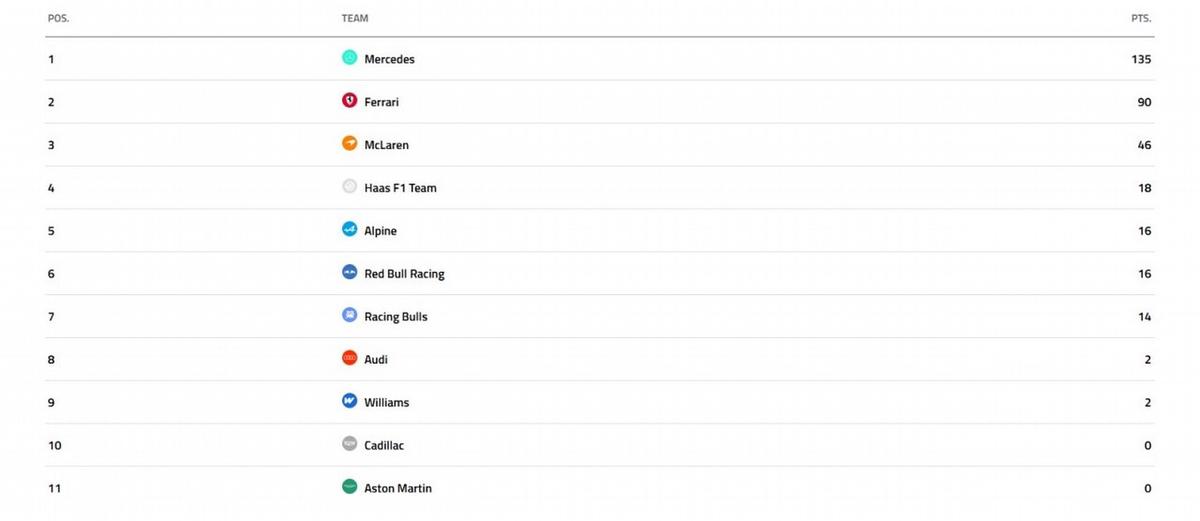This screenshot has height=521, width=1200.
Task: Click the Ferrari team logo icon
Action: tap(349, 101)
